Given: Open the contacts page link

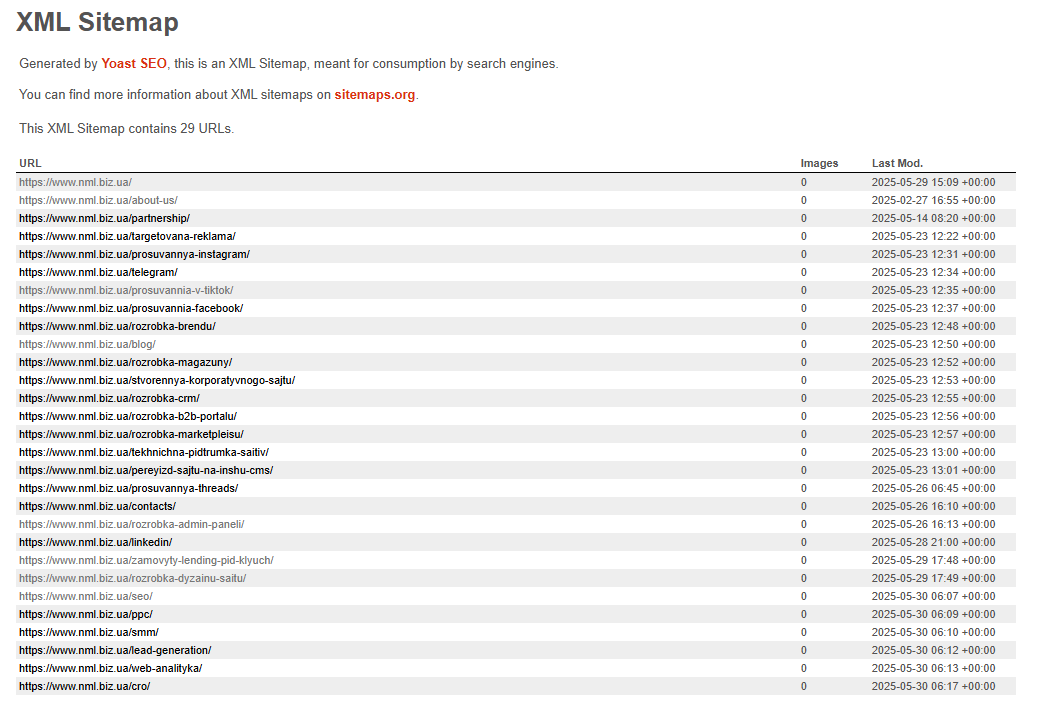Looking at the screenshot, I should pyautogui.click(x=97, y=506).
